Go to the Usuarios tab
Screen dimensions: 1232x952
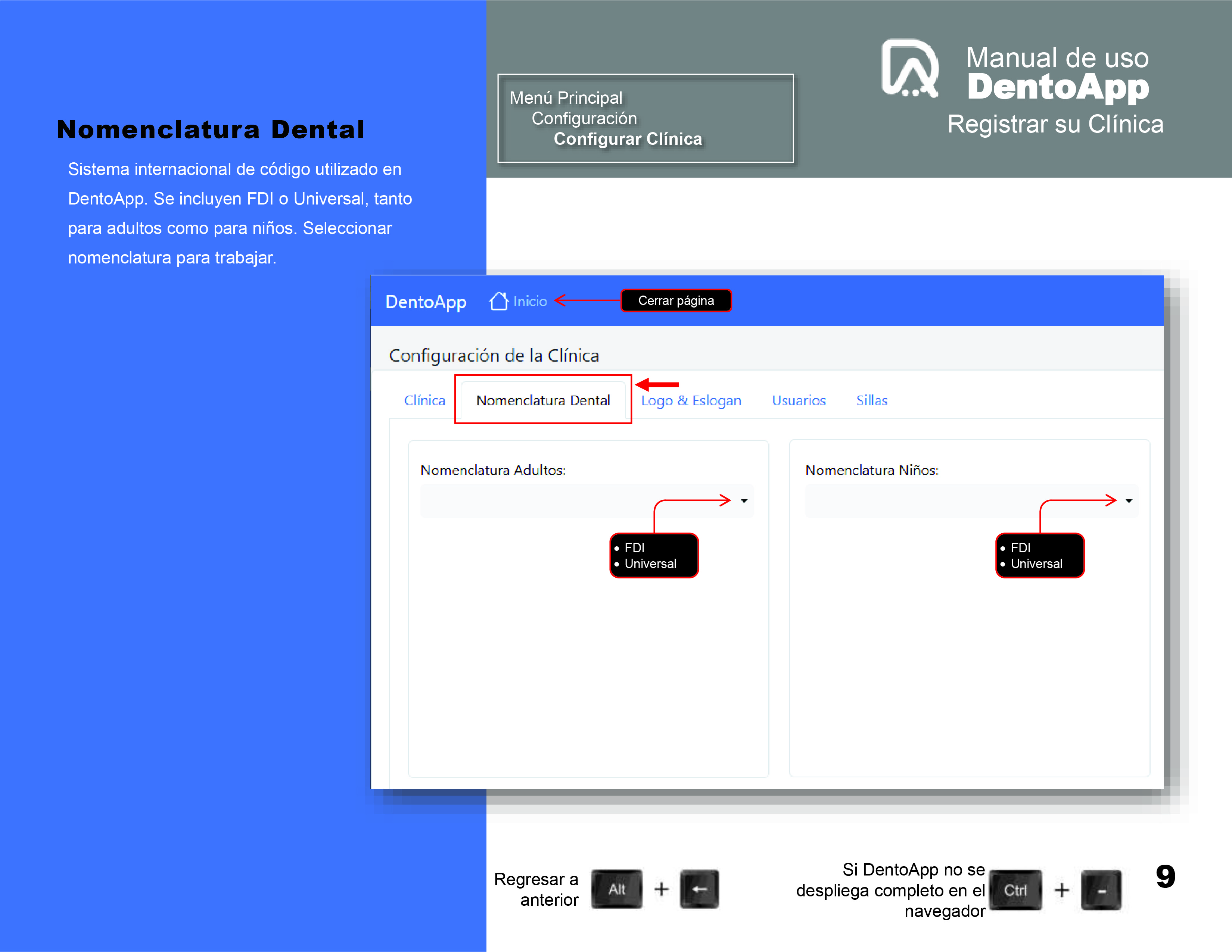(x=799, y=400)
